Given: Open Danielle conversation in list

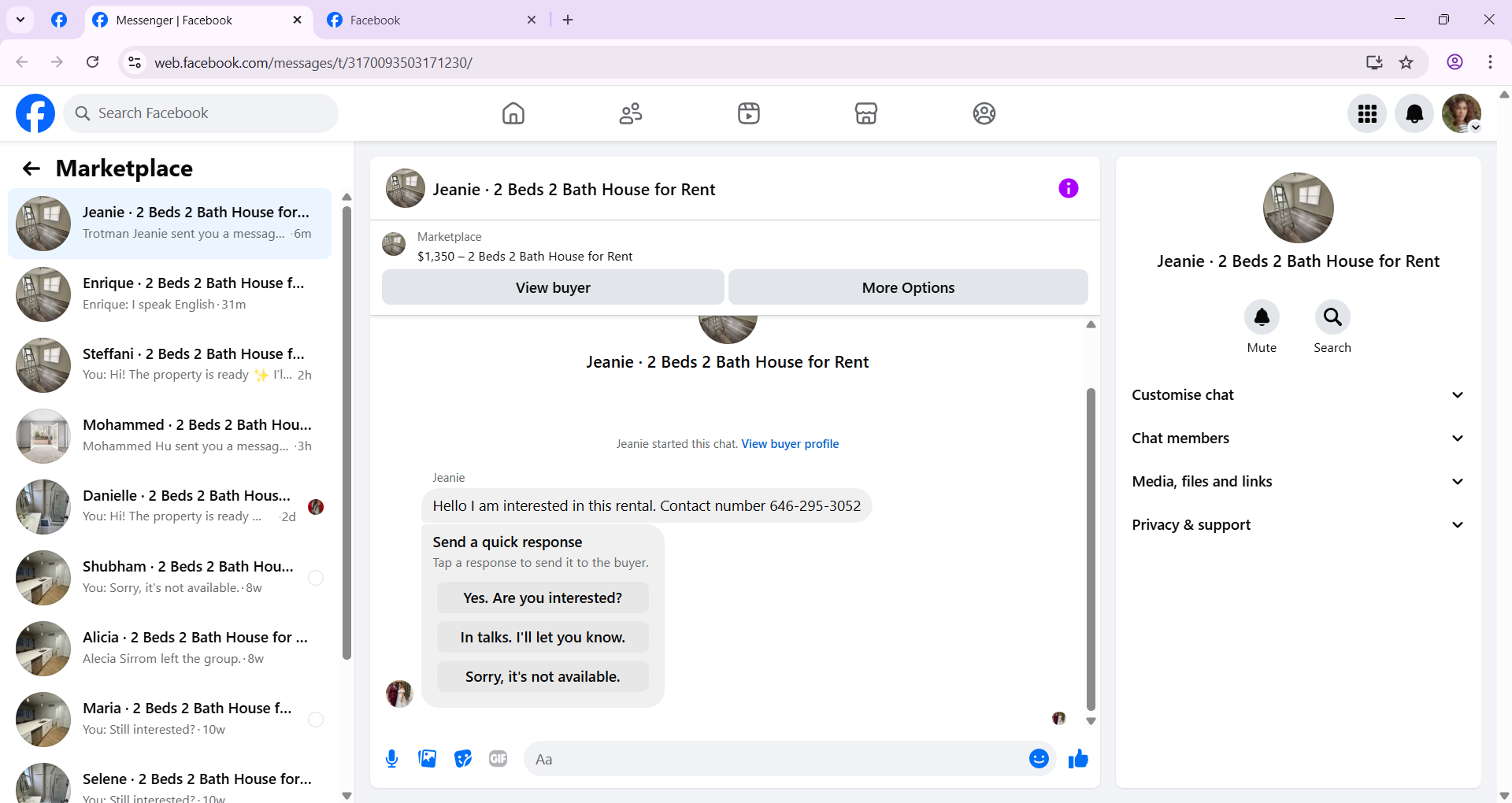Looking at the screenshot, I should pos(170,507).
